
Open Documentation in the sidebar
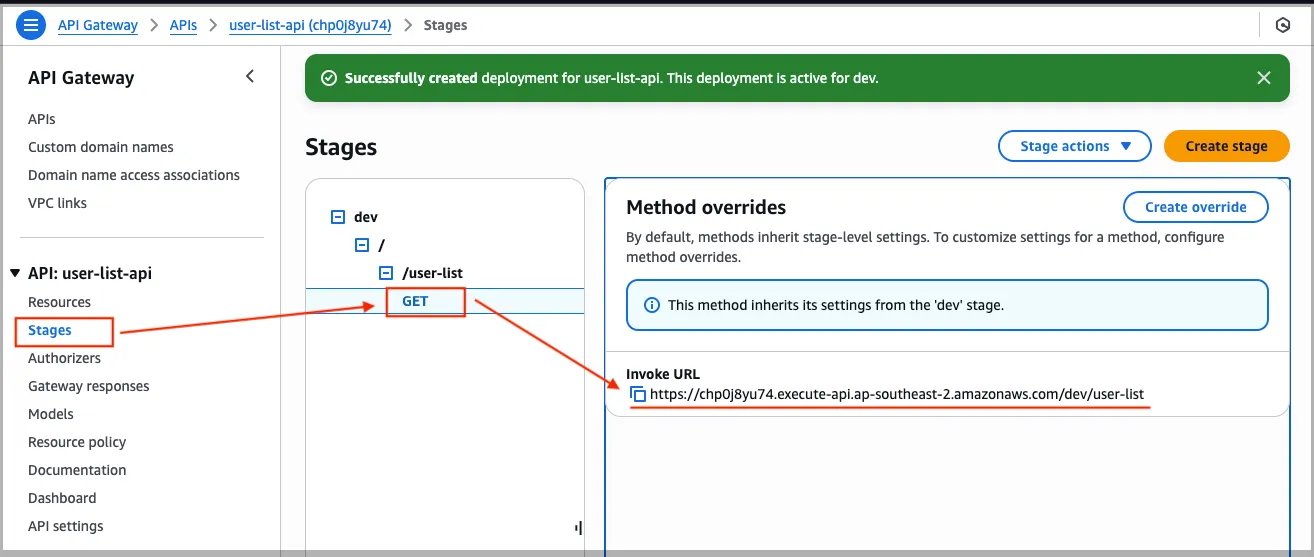tap(77, 470)
